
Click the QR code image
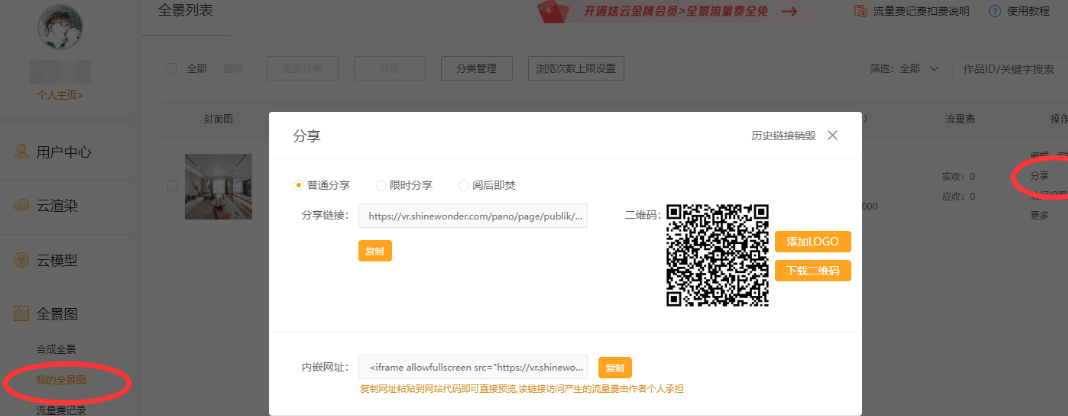(717, 255)
